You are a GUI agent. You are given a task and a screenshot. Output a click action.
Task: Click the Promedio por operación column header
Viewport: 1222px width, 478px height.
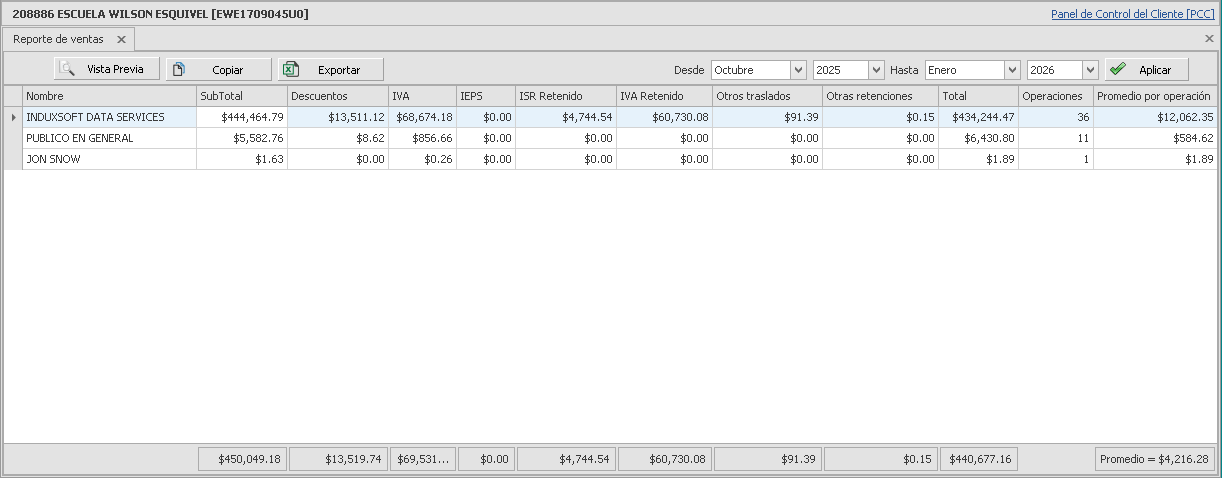coord(1154,96)
